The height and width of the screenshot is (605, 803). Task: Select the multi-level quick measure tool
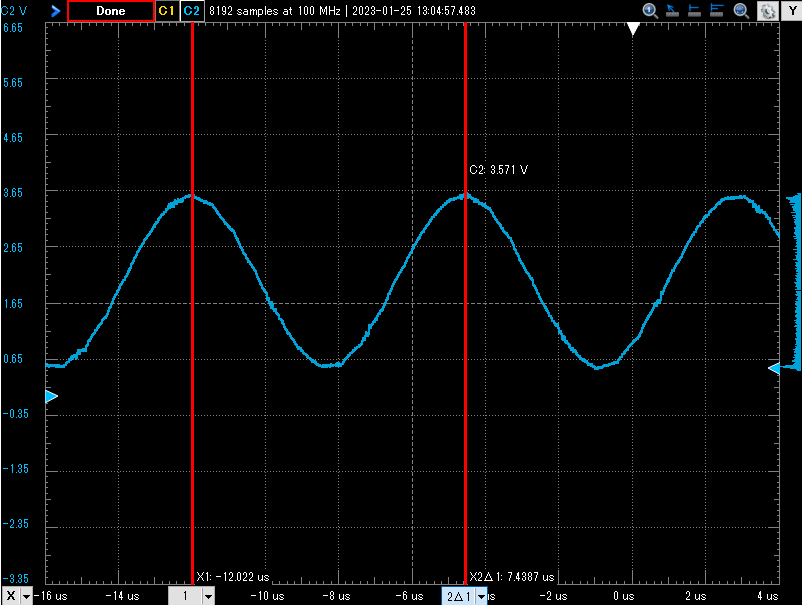pyautogui.click(x=716, y=11)
